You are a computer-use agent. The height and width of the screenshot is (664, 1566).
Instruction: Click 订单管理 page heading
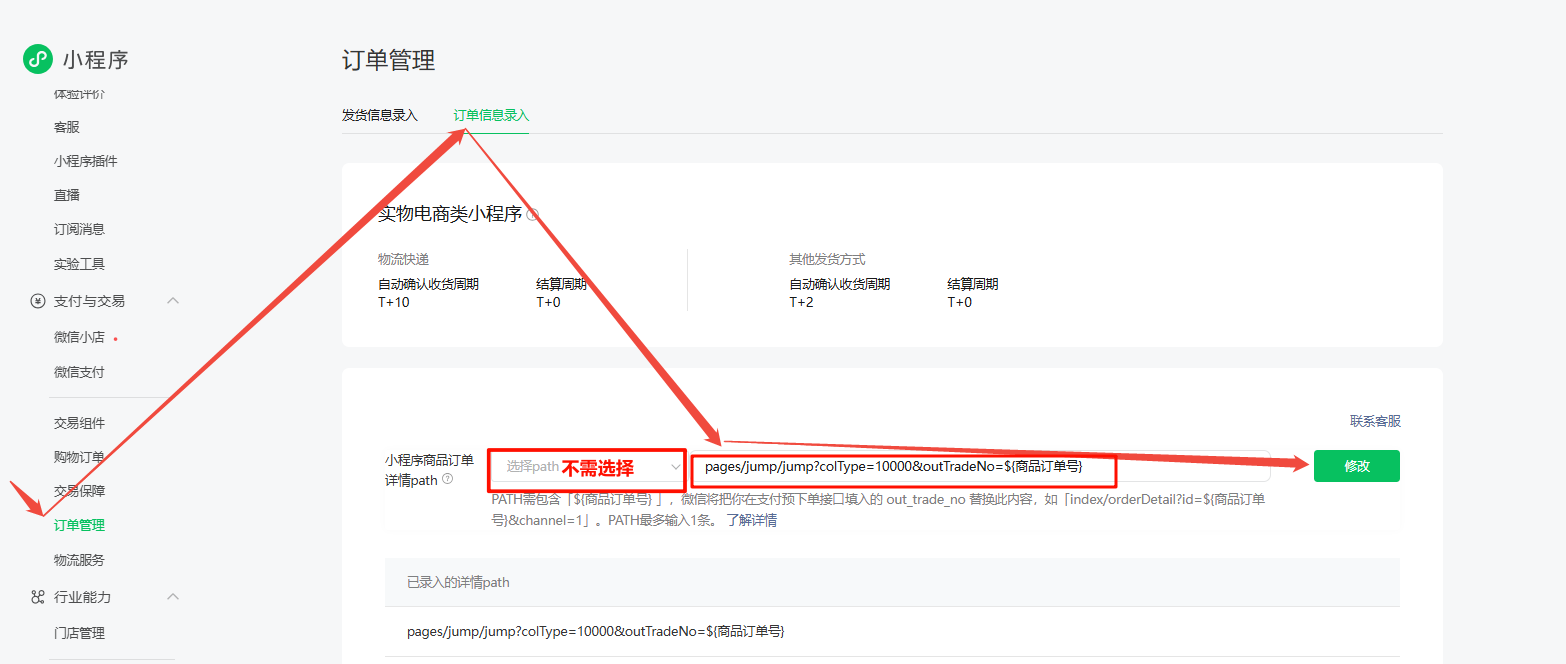click(388, 60)
